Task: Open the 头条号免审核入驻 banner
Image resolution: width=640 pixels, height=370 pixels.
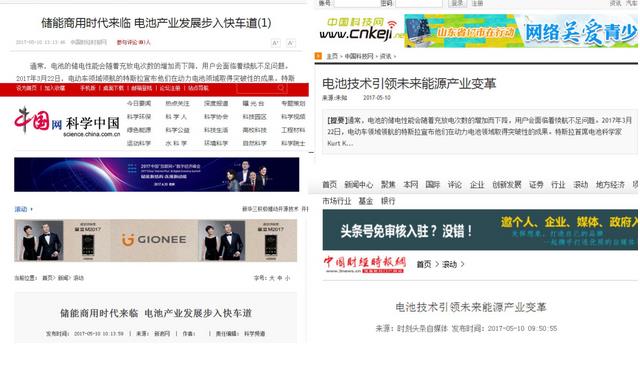Action: pyautogui.click(x=480, y=230)
